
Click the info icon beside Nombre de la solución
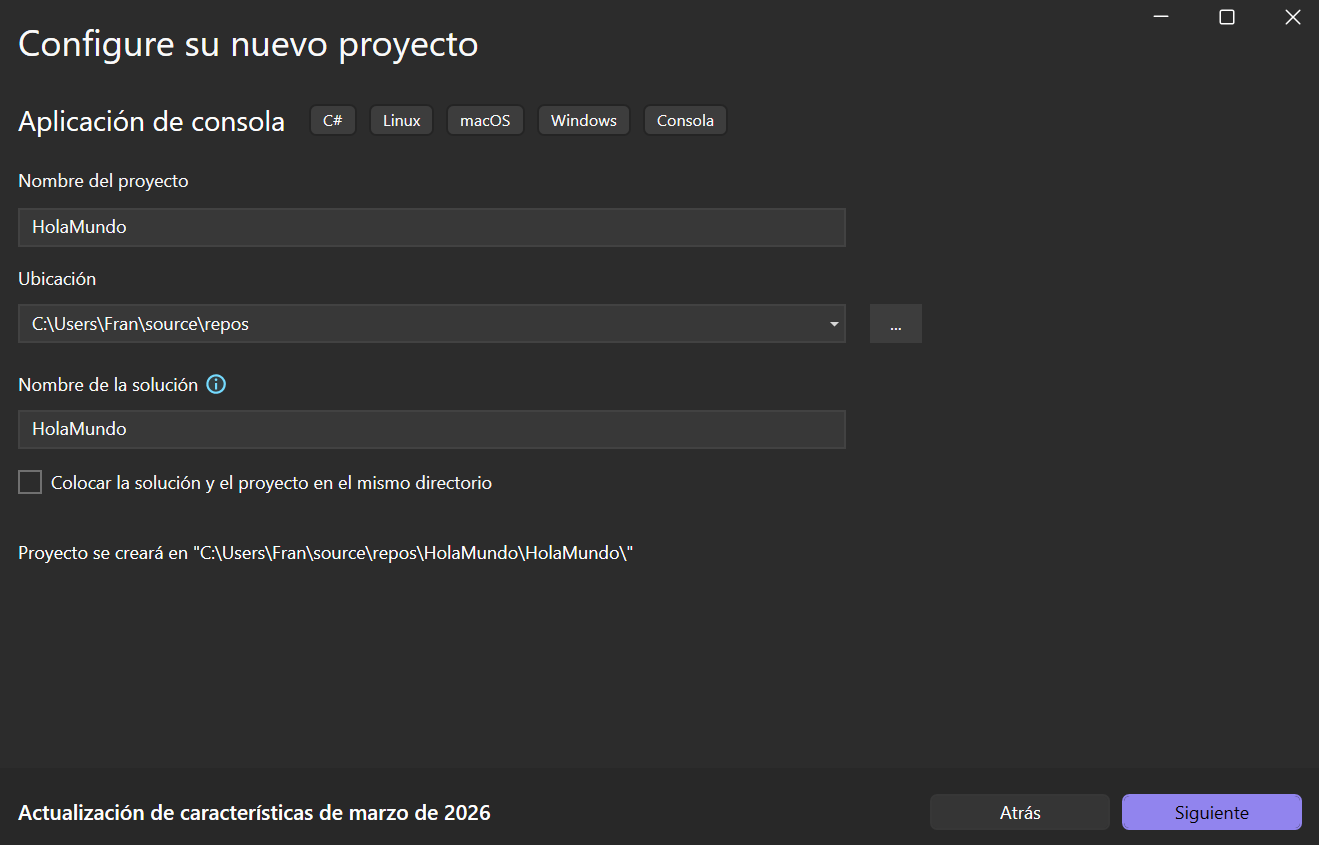tap(216, 384)
